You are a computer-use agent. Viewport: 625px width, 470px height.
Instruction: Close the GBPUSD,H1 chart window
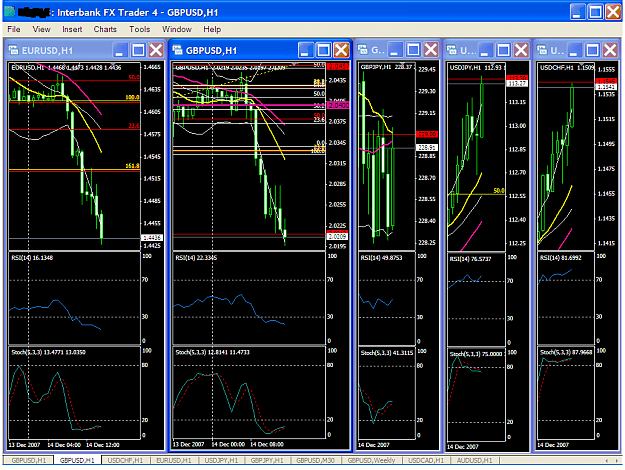pos(341,50)
